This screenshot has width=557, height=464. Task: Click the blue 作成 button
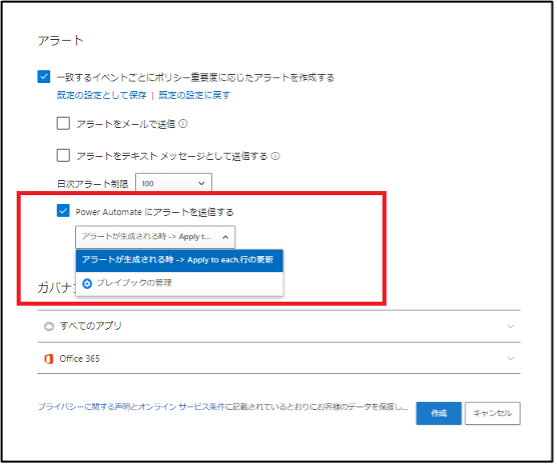click(439, 413)
